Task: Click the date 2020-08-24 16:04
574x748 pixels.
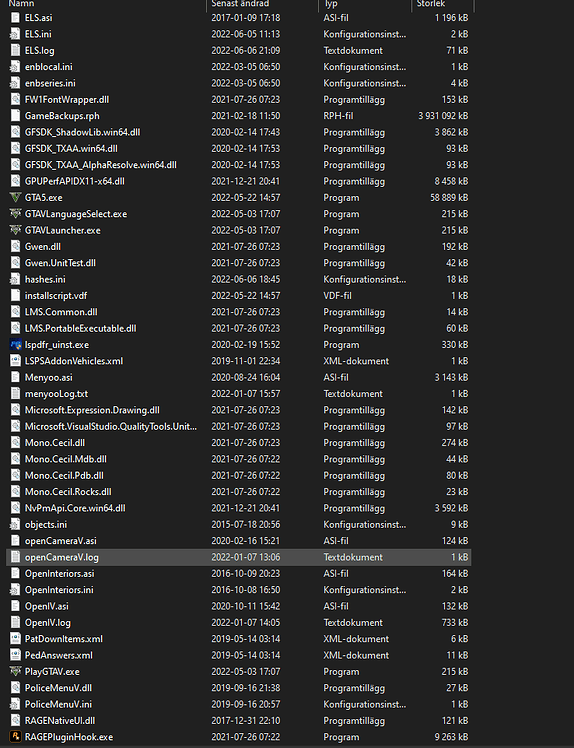Action: pyautogui.click(x=246, y=377)
